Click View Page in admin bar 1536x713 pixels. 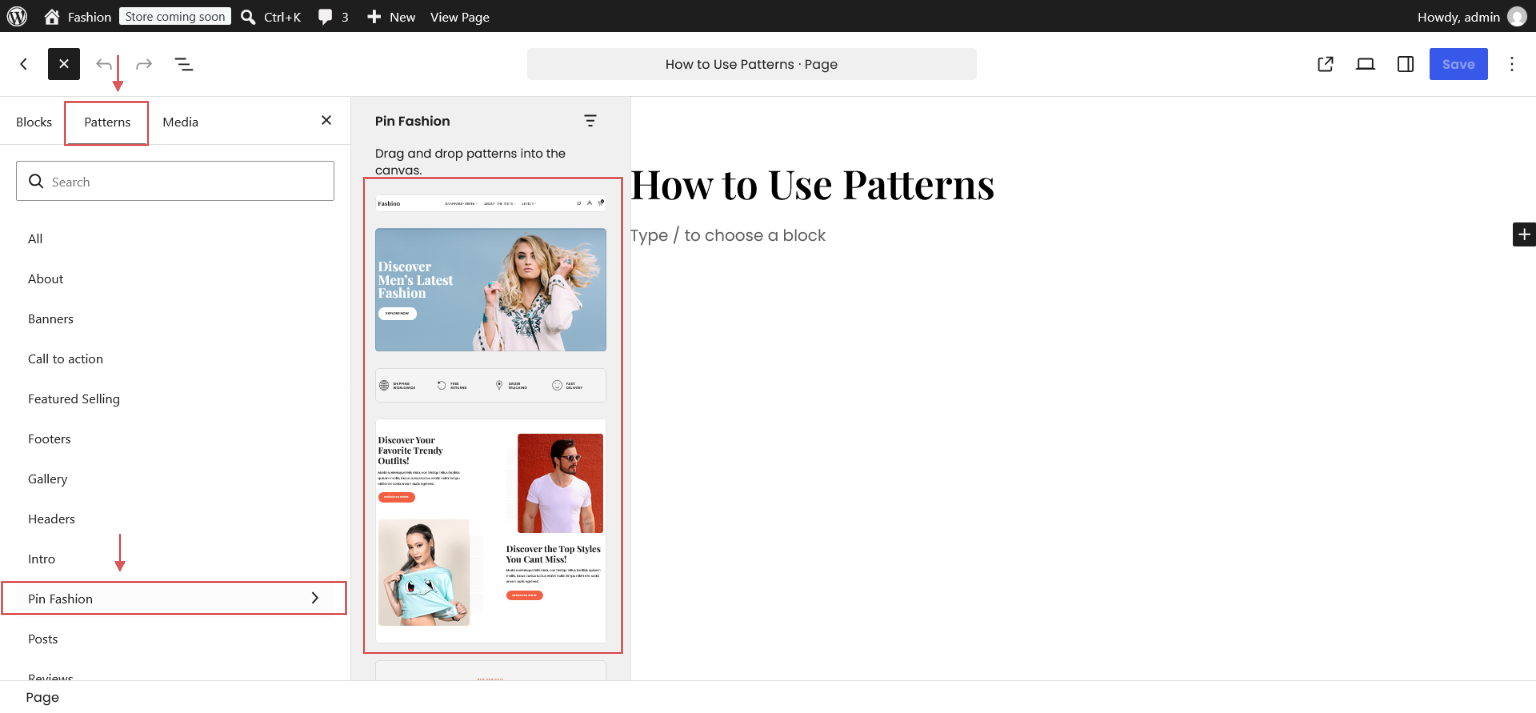coord(460,17)
